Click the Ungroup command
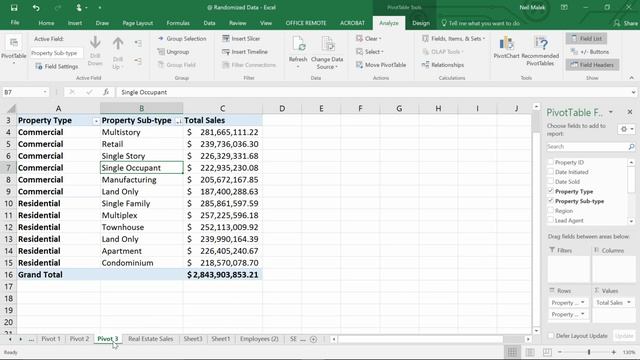This screenshot has width=640, height=360. point(173,52)
